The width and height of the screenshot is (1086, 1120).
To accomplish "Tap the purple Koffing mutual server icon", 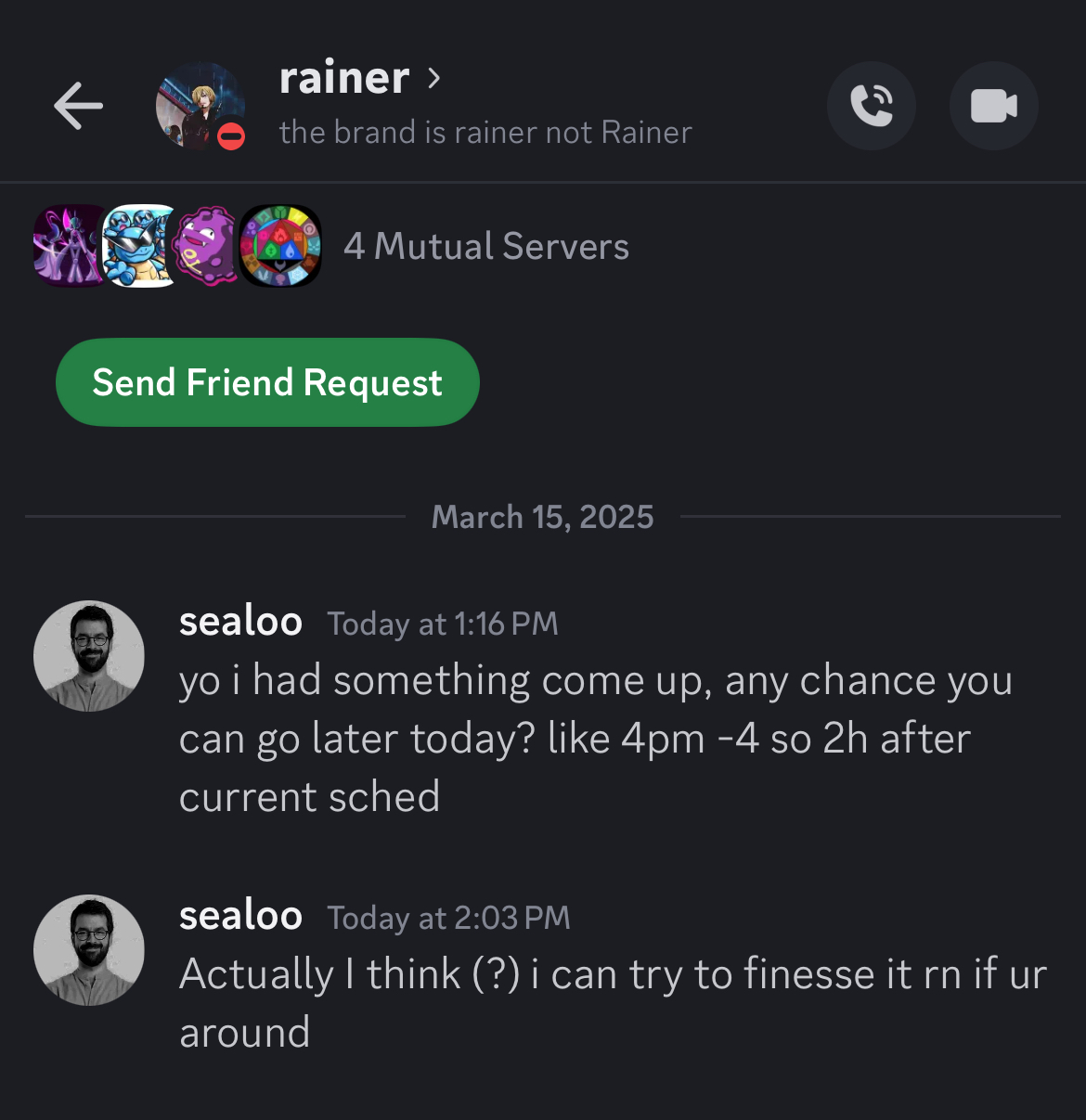I will pos(208,246).
